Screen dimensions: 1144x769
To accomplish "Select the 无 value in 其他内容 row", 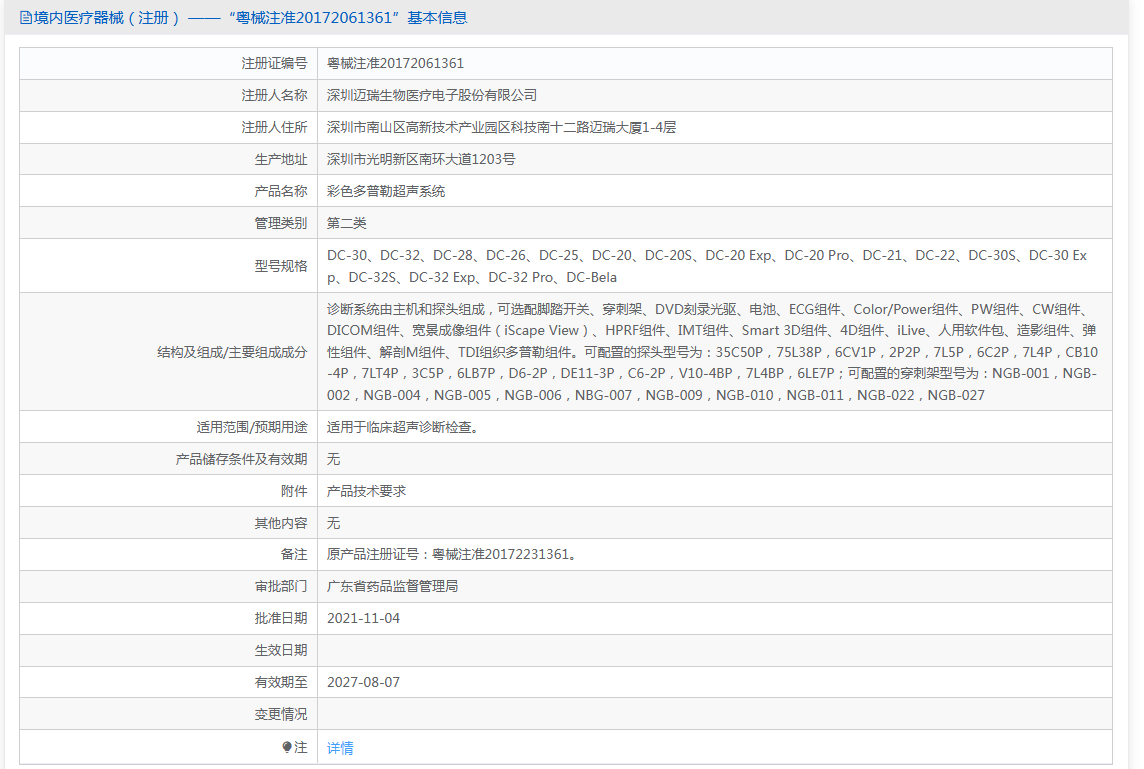I will 333,523.
